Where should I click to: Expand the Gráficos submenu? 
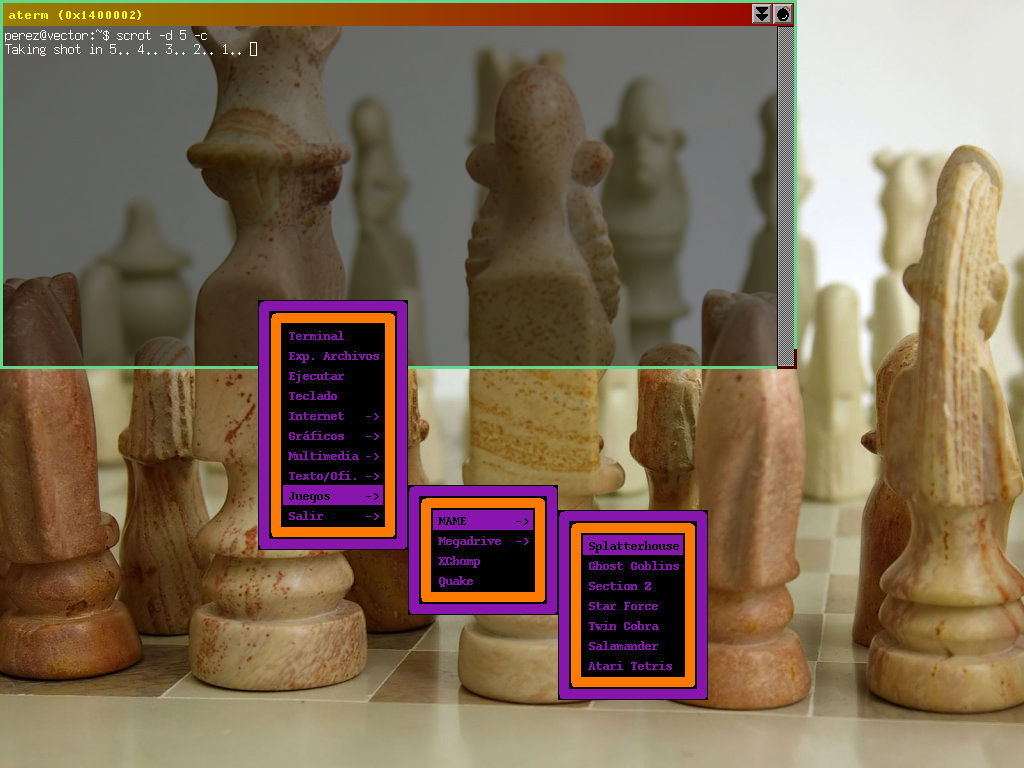[x=333, y=436]
